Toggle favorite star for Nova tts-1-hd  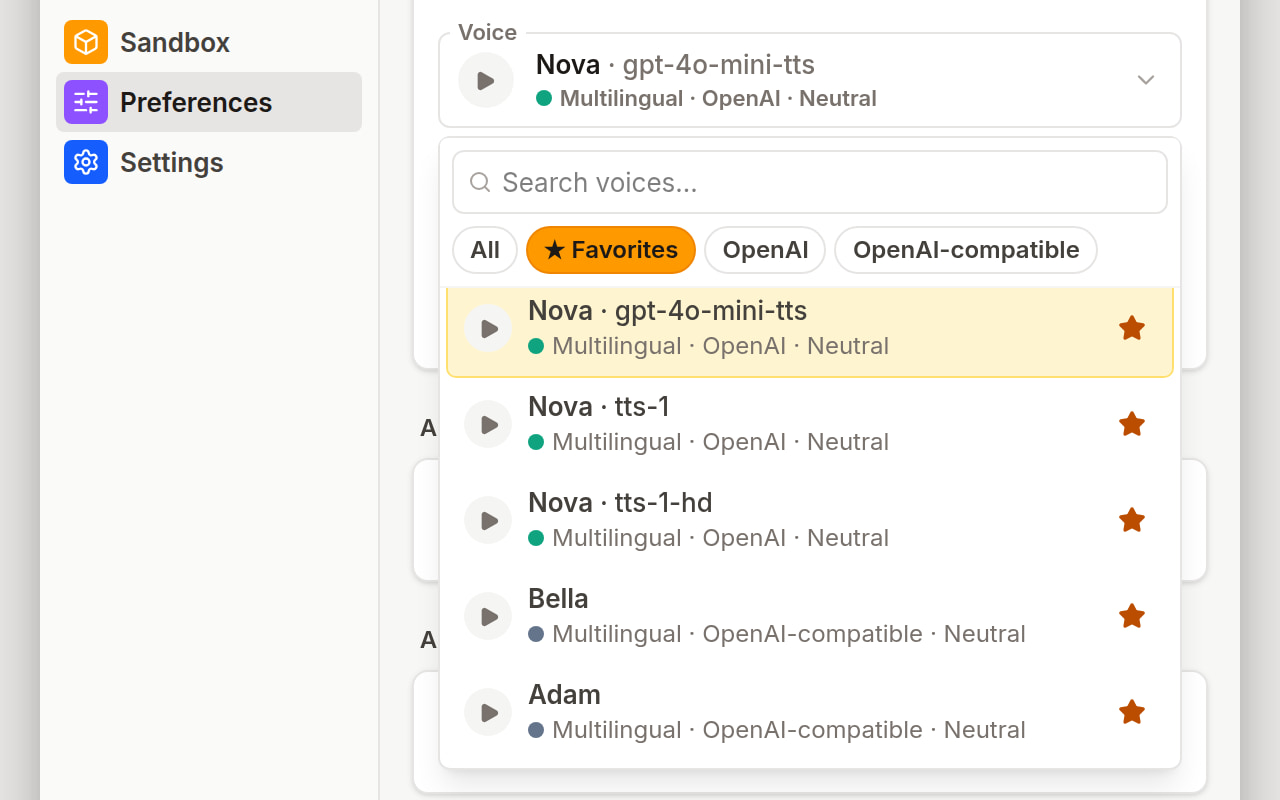(x=1132, y=520)
